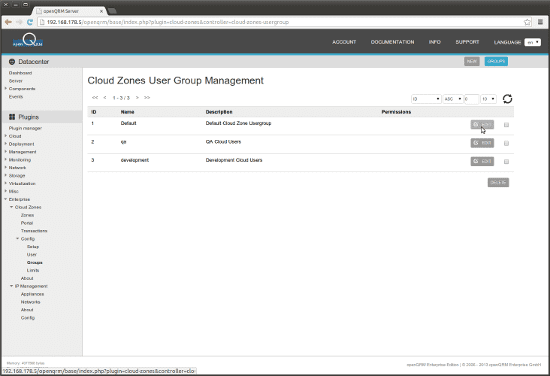
Task: Open the language selector dropdown
Action: point(532,42)
